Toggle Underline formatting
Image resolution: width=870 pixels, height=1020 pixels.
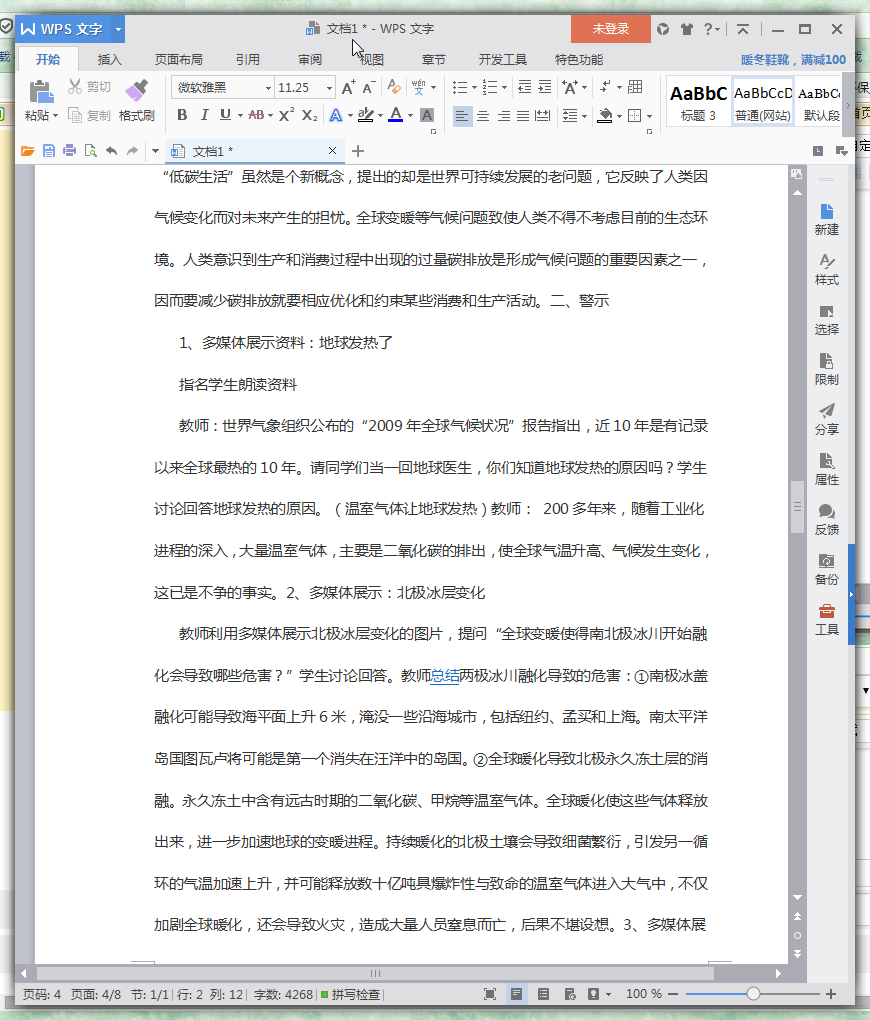tap(225, 115)
